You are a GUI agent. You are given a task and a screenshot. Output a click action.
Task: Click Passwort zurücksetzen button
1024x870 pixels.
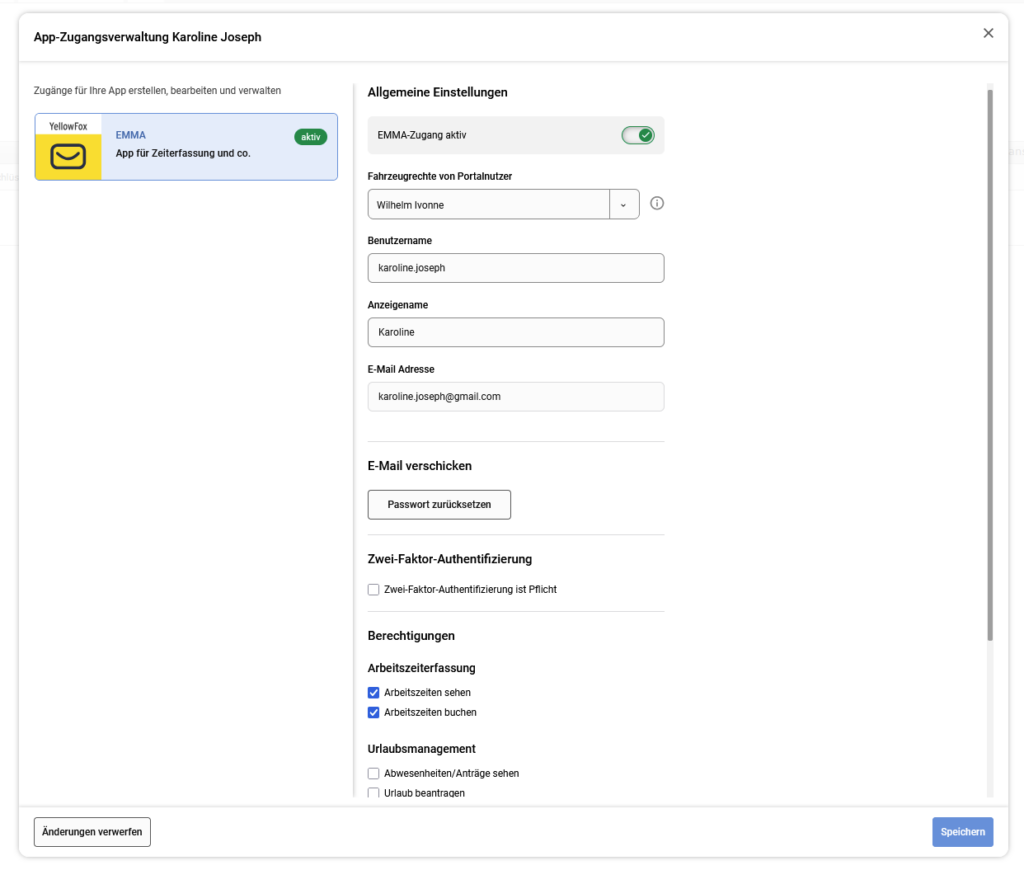coord(439,505)
